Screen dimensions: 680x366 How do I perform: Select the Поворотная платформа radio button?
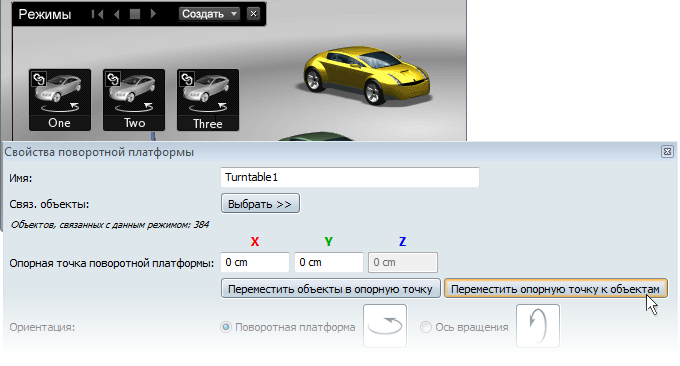click(226, 327)
